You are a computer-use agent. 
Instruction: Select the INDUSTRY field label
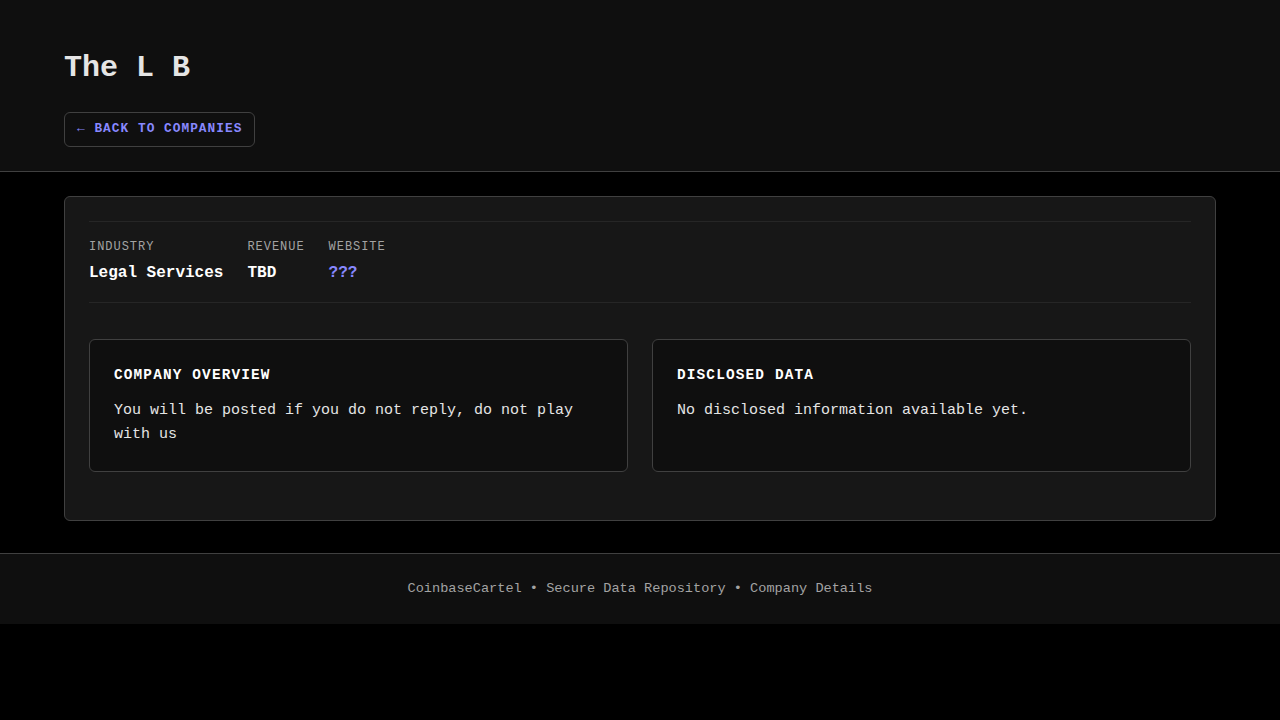121,246
